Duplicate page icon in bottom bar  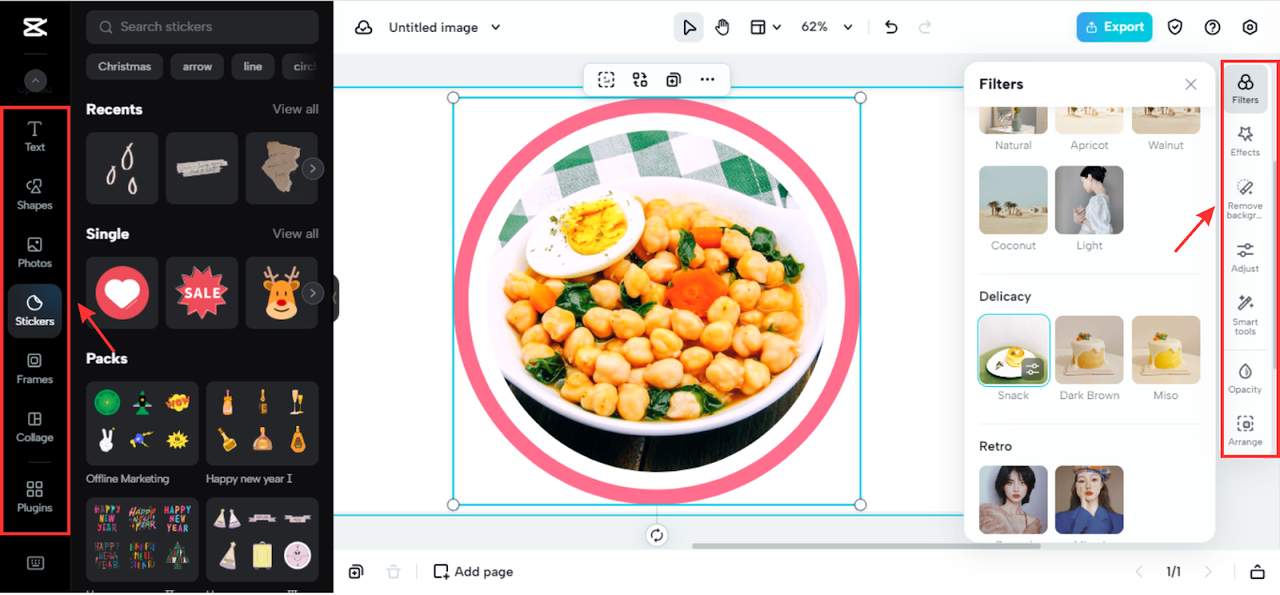point(356,572)
